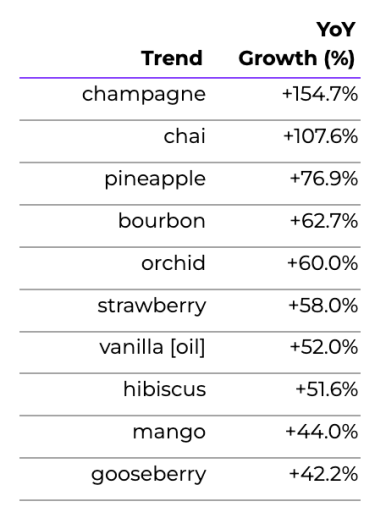Select the +107.6% growth cell
This screenshot has height=518, width=386.
click(321, 136)
